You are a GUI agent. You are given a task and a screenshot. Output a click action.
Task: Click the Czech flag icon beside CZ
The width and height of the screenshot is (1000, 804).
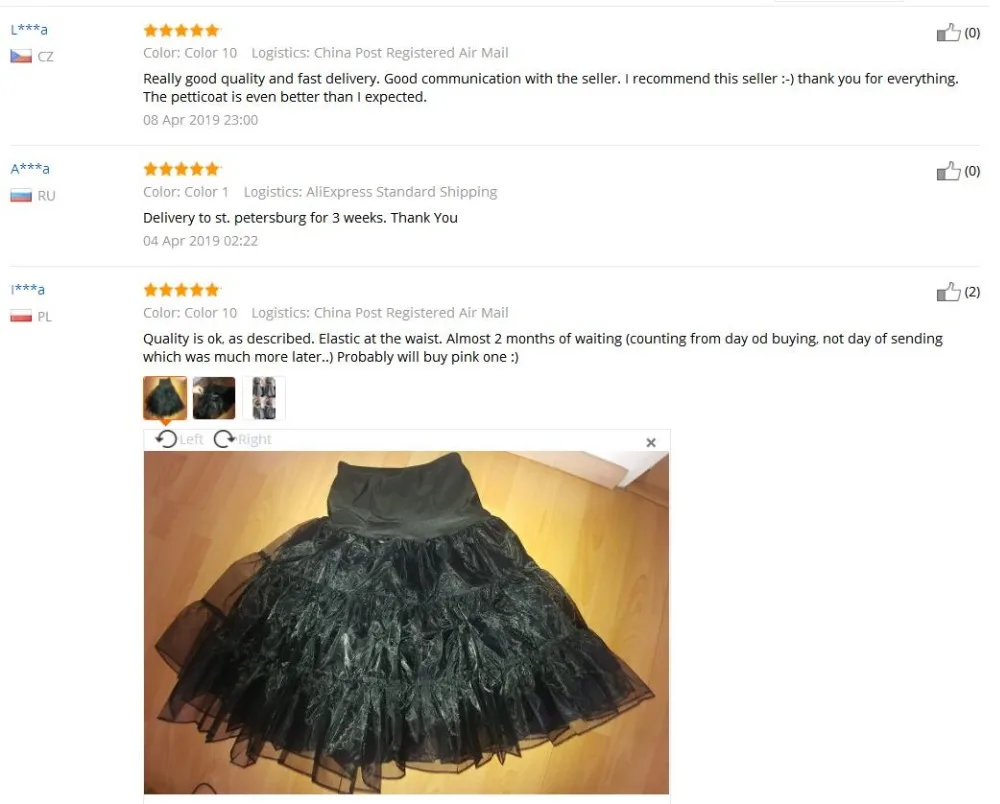click(21, 57)
